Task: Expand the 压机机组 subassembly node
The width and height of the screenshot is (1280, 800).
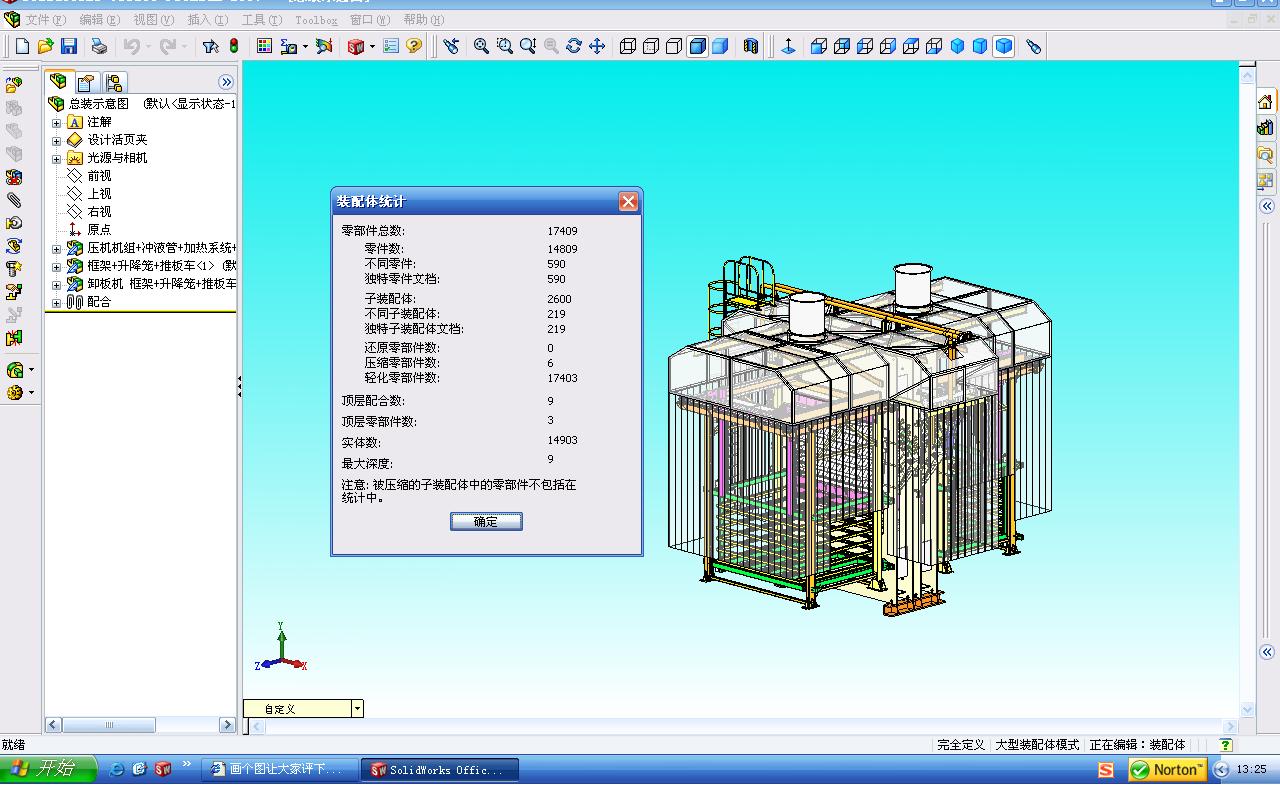Action: tap(57, 249)
